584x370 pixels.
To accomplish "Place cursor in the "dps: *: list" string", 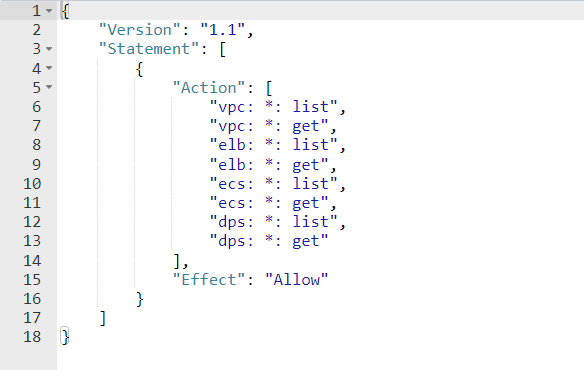I will coord(273,222).
